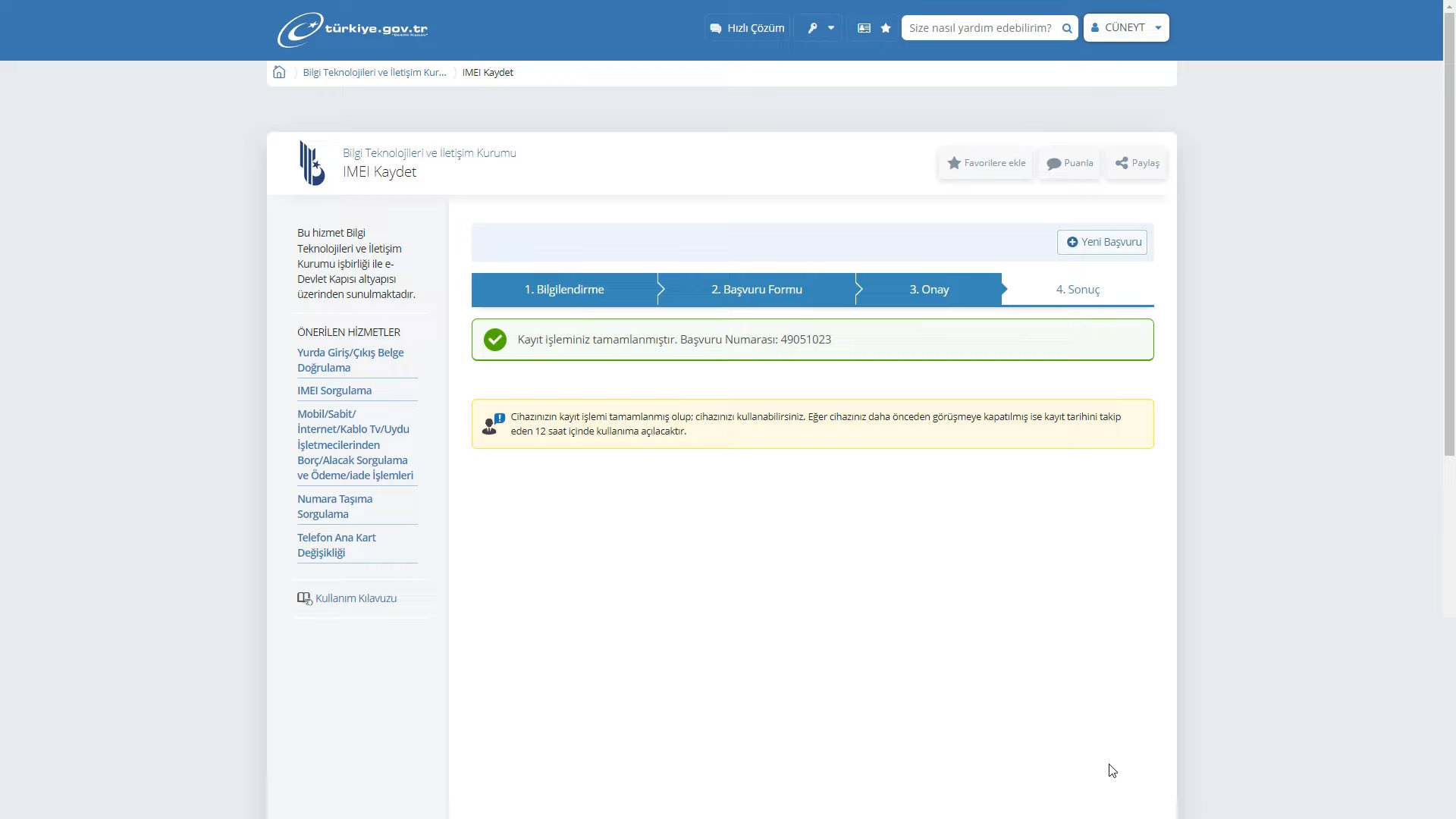The image size is (1456, 819).
Task: Open favorites star icon in header
Action: pos(886,28)
